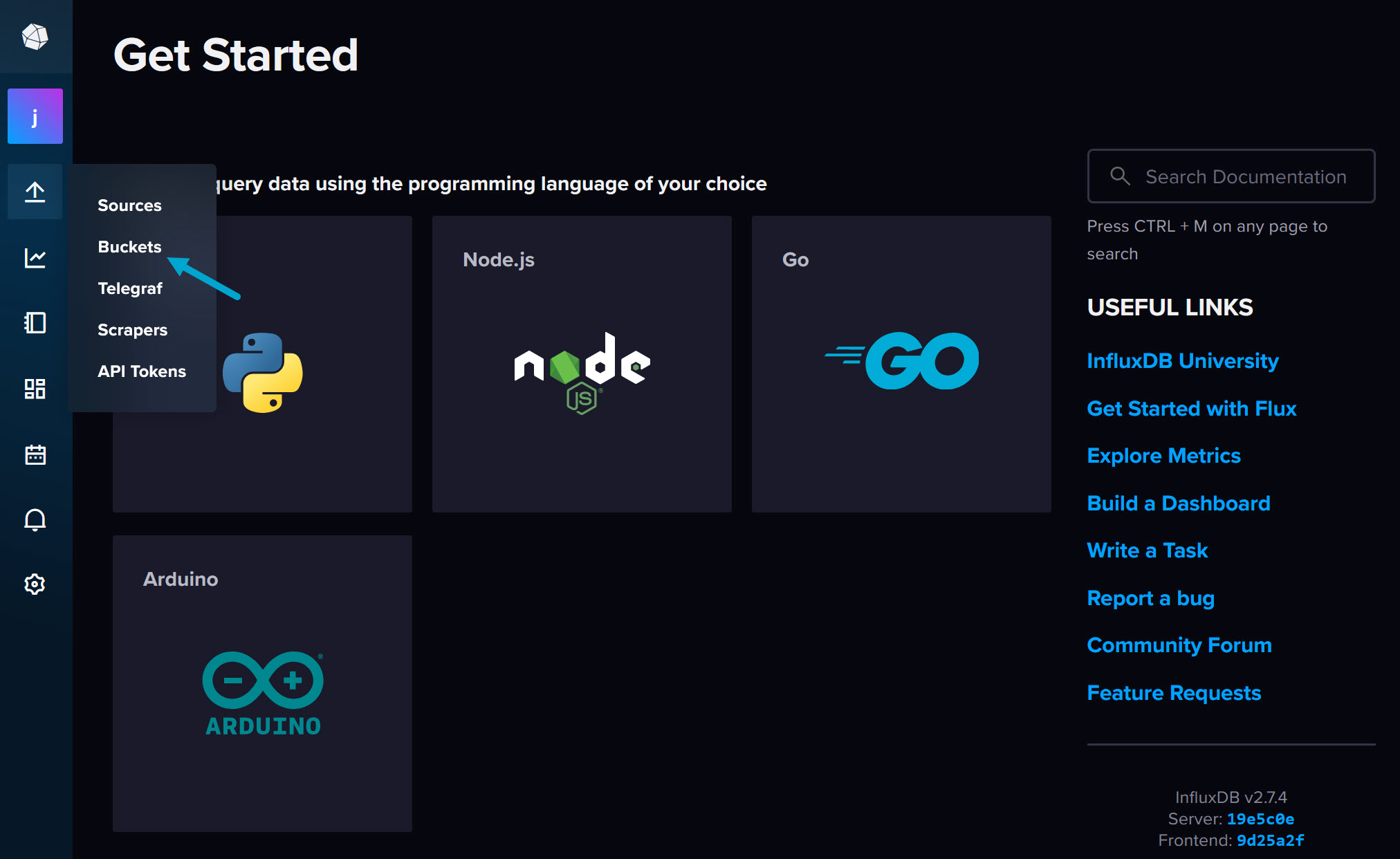Click the Load Data upload icon
This screenshot has width=1400, height=859.
coord(35,192)
